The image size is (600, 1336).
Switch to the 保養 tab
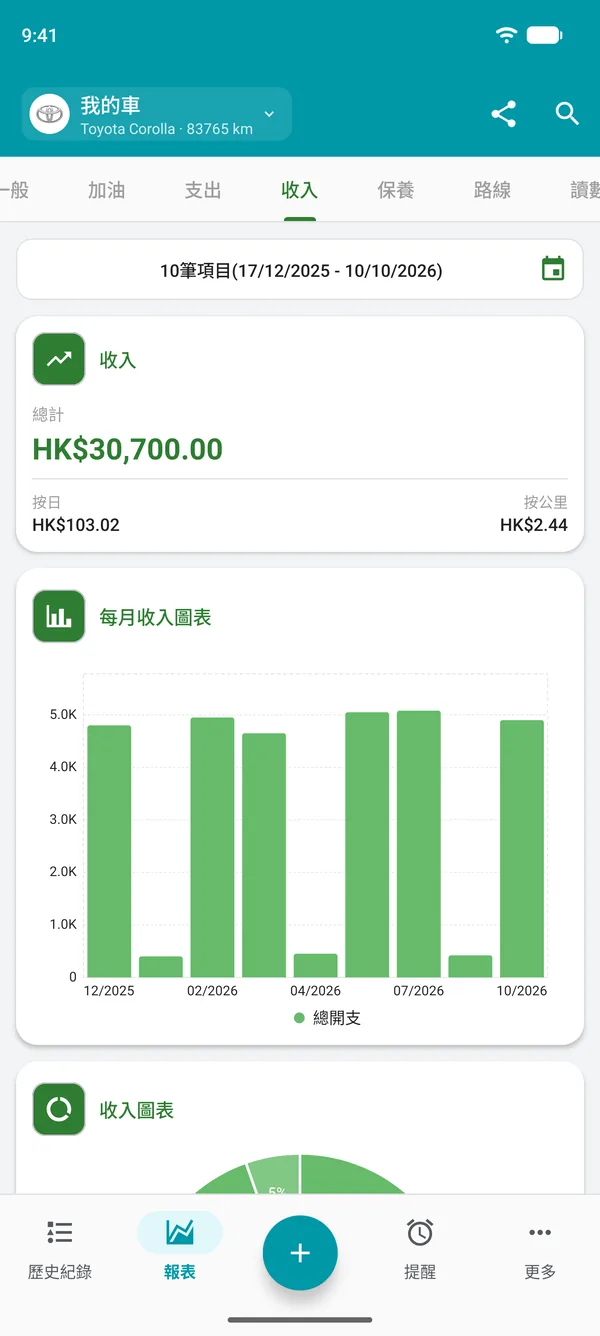[396, 190]
